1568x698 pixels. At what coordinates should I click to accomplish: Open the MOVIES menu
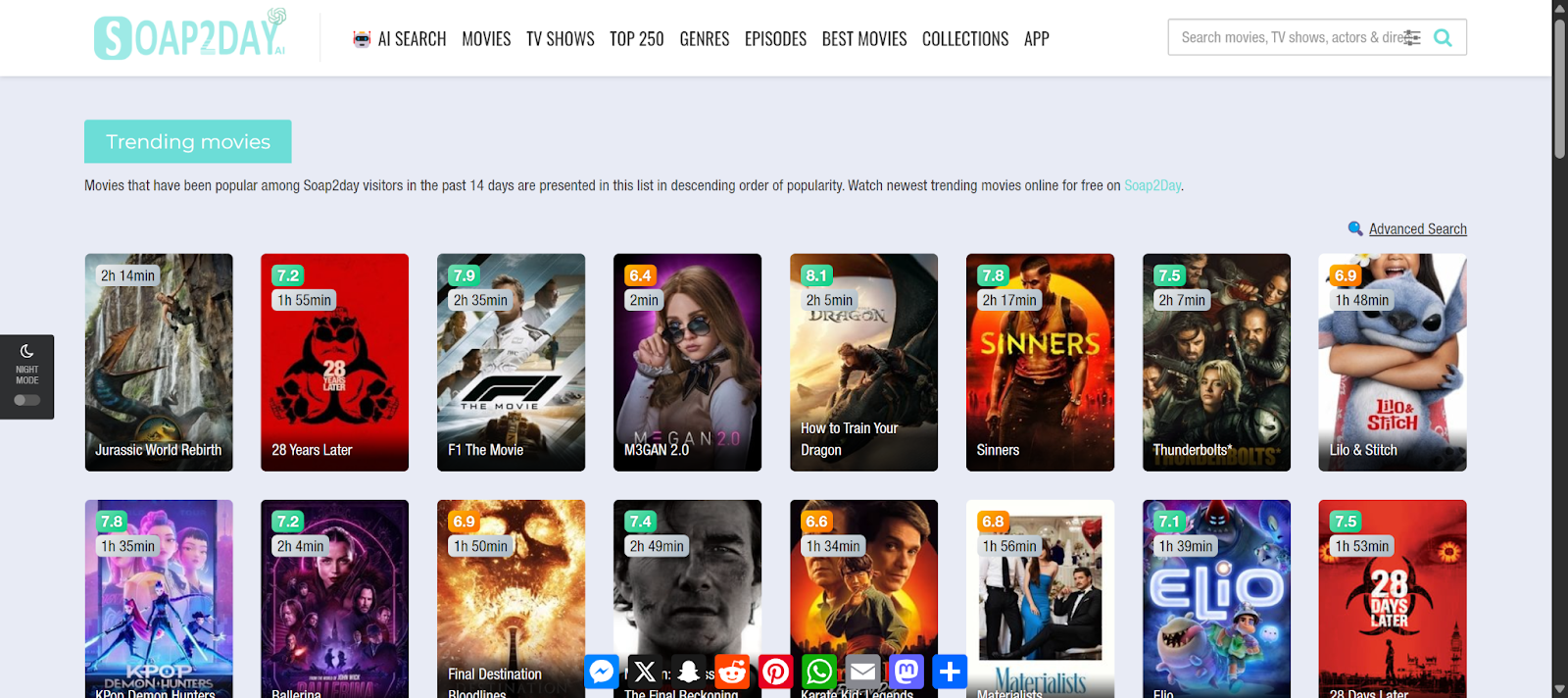[x=486, y=39]
